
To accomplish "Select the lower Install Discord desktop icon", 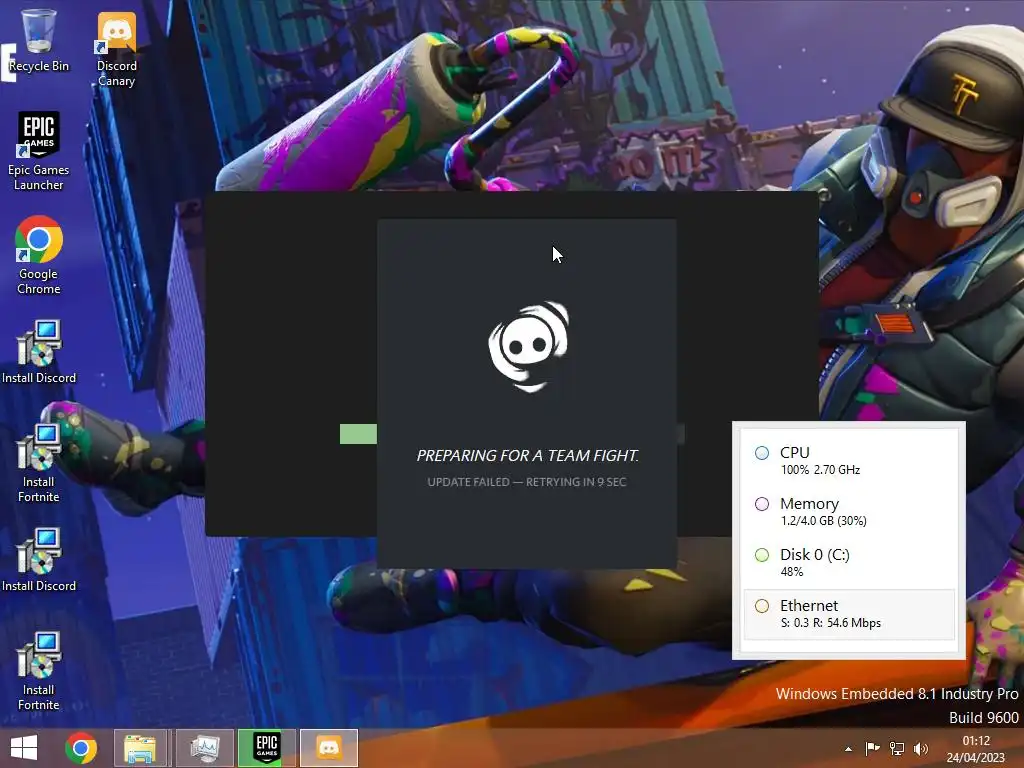I will [x=39, y=560].
